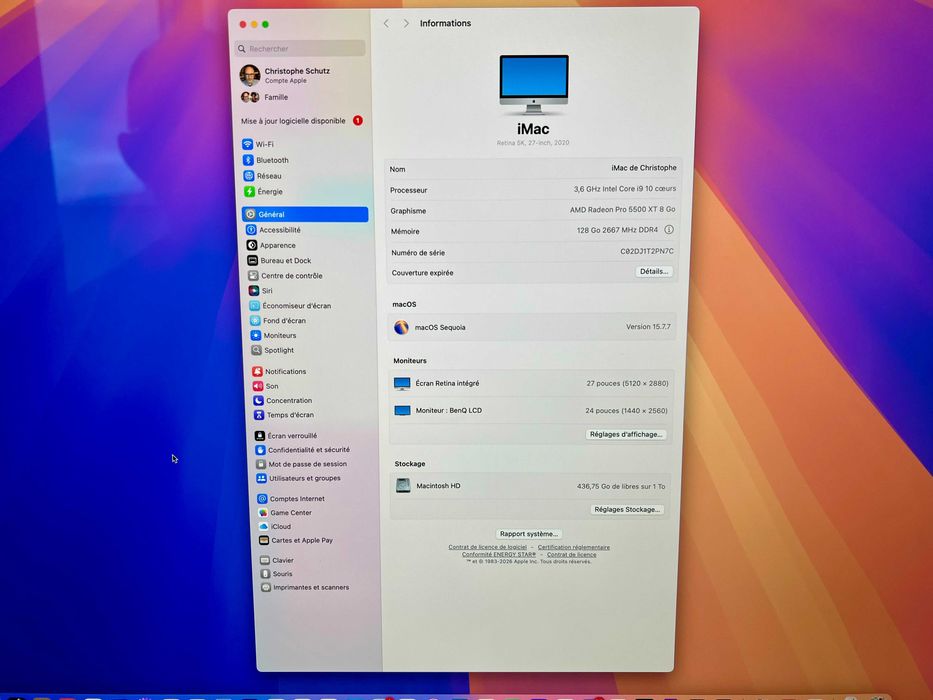Open Comptes Internet icon

[x=262, y=499]
